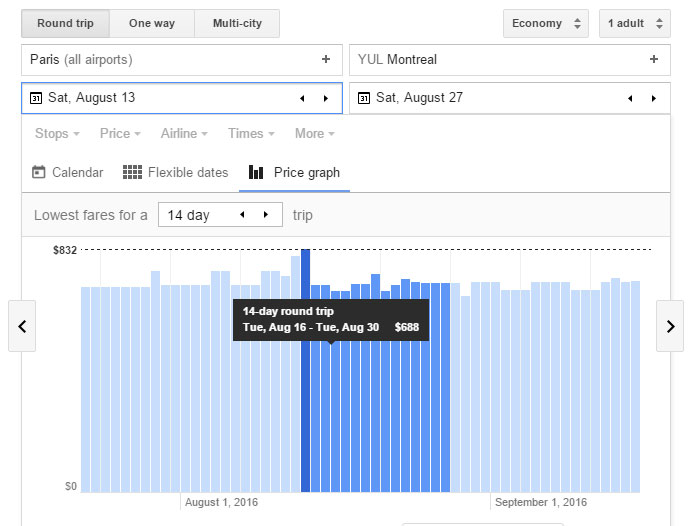The width and height of the screenshot is (696, 526).
Task: Expand the Airline filter
Action: [184, 134]
